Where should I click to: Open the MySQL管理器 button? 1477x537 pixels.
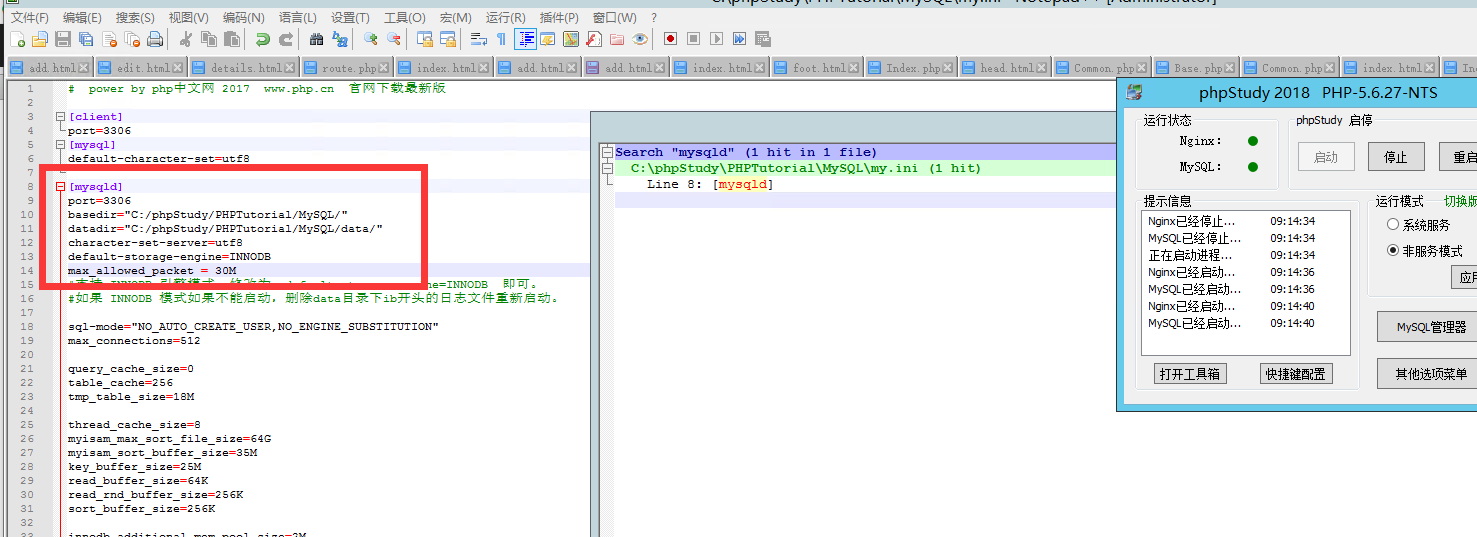click(1431, 327)
